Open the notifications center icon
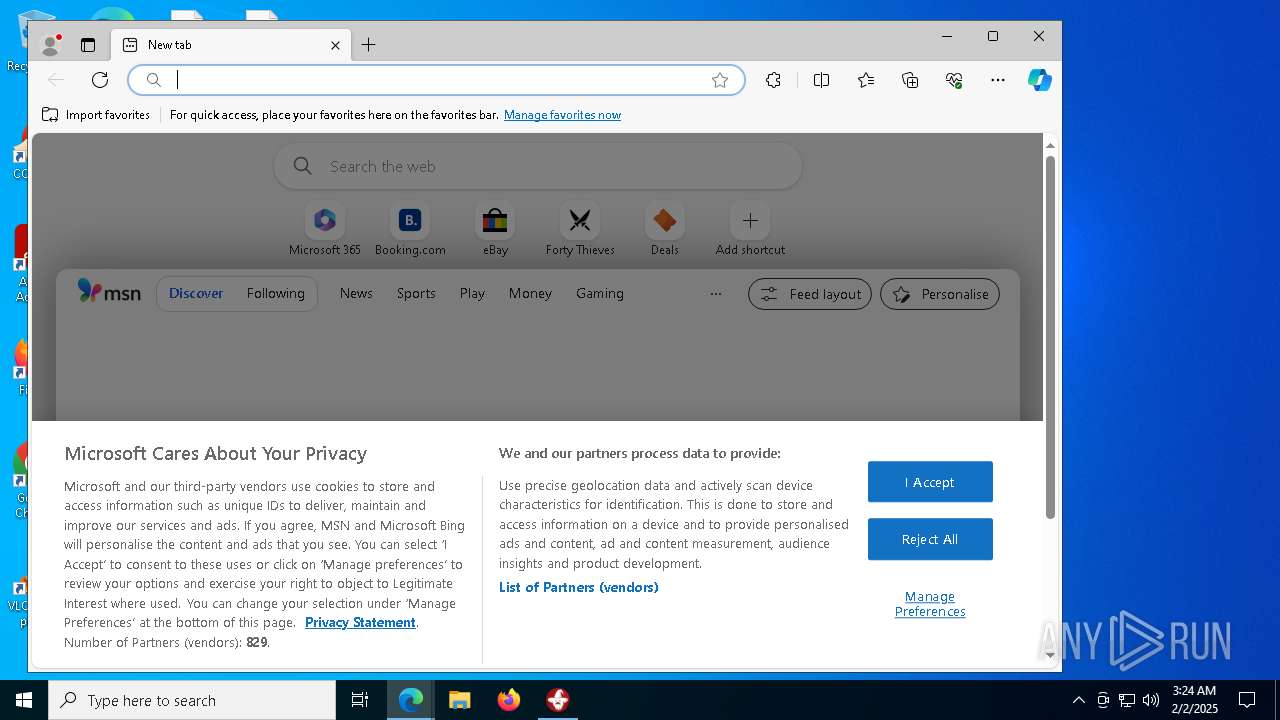This screenshot has height=720, width=1280. tap(1247, 700)
